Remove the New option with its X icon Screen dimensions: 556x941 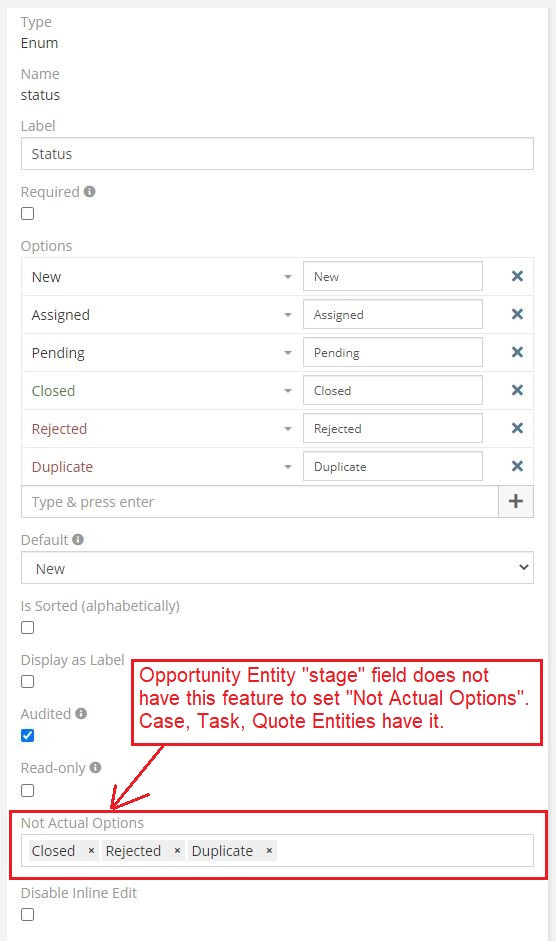(517, 276)
